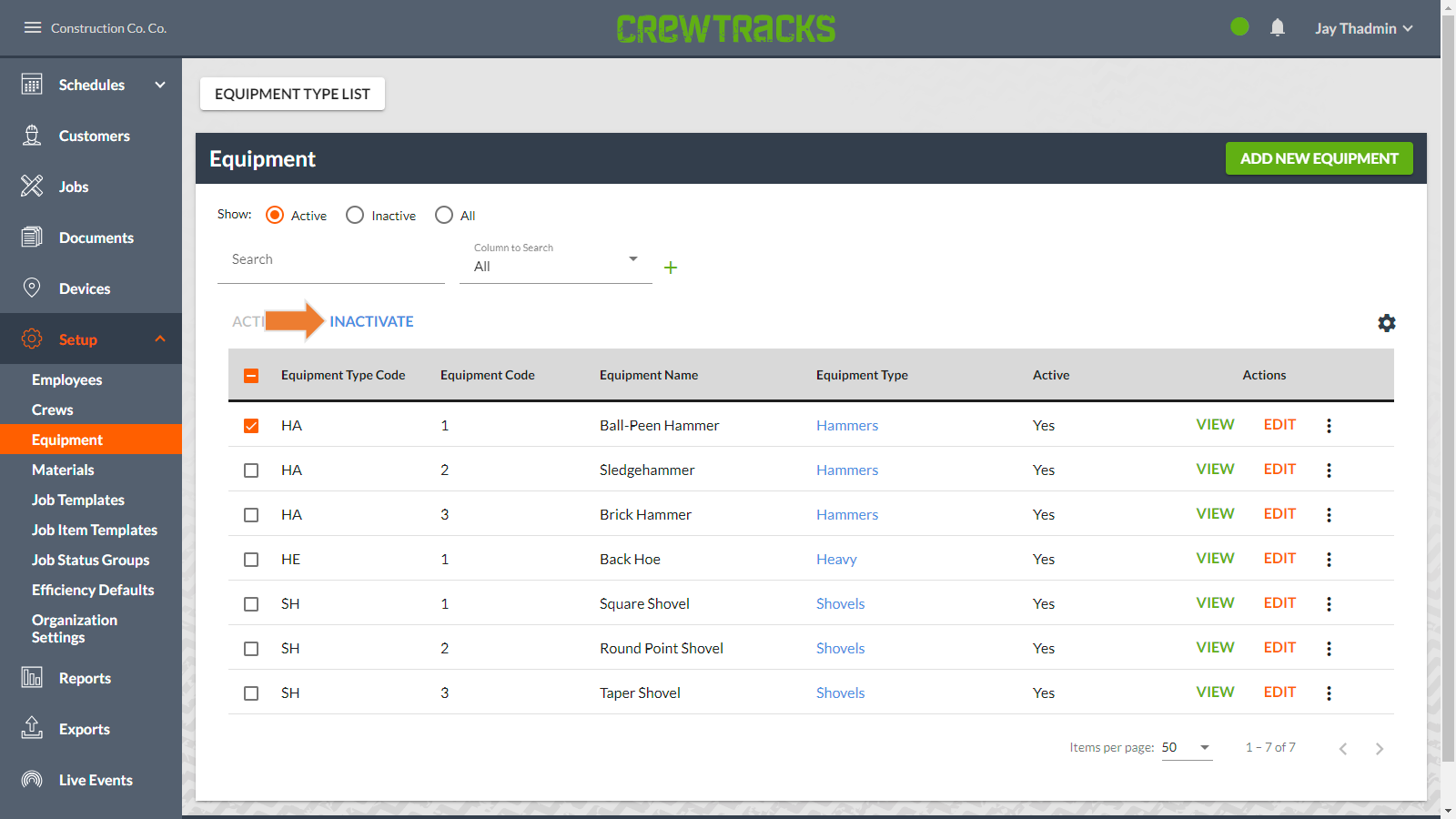The width and height of the screenshot is (1456, 819).
Task: View the Back Hoe record
Action: [x=1215, y=559]
